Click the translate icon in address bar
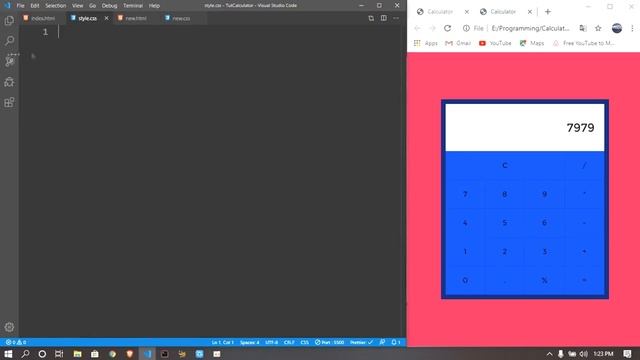The width and height of the screenshot is (640, 360). click(x=583, y=28)
